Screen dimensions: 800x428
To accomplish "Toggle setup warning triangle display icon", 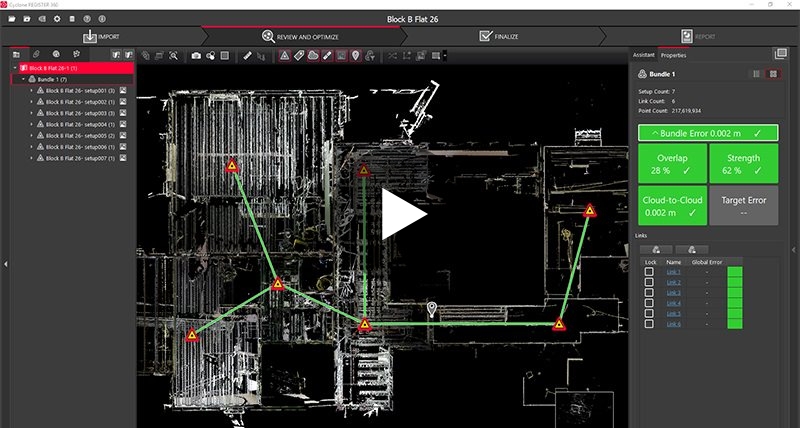I will click(x=285, y=55).
